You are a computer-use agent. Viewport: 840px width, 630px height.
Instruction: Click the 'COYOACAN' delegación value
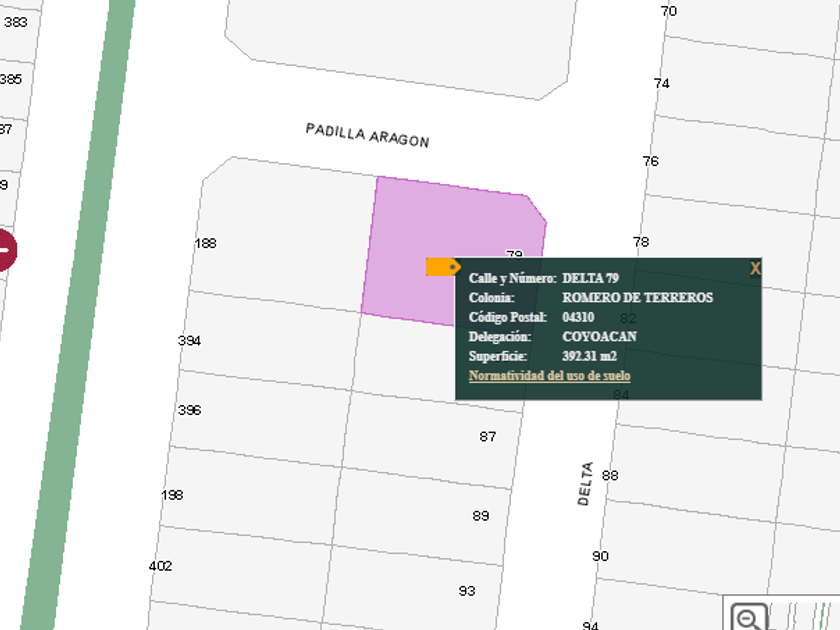[x=599, y=336]
